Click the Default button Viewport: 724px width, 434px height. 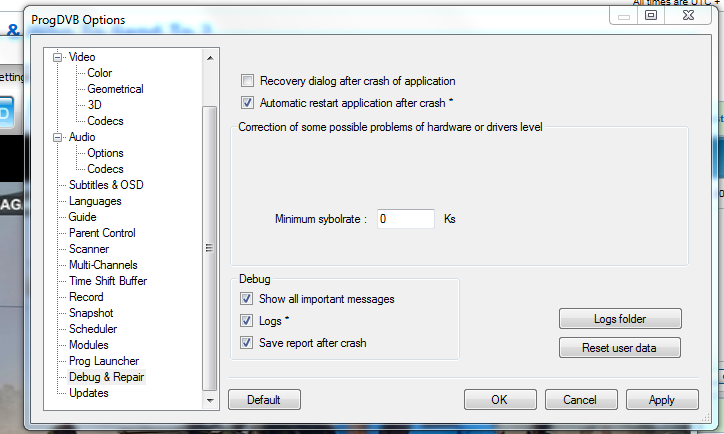pos(264,400)
